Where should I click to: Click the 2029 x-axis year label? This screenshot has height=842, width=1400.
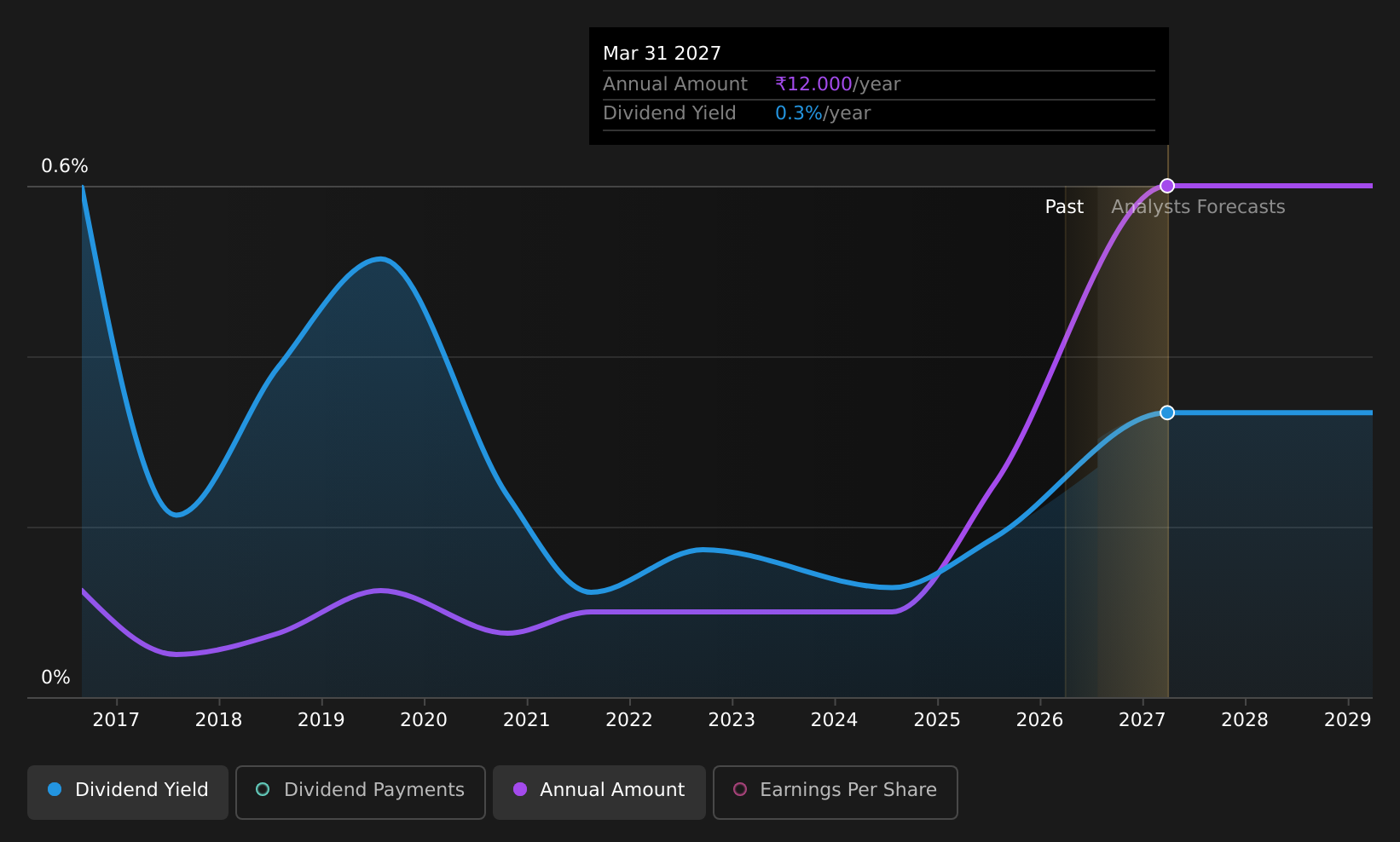tap(1347, 720)
